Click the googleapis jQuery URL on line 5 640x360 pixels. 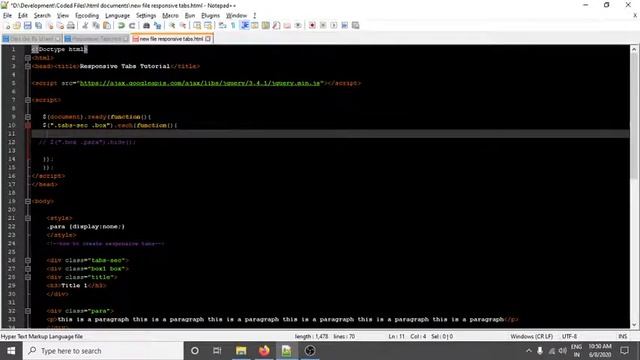(200, 83)
